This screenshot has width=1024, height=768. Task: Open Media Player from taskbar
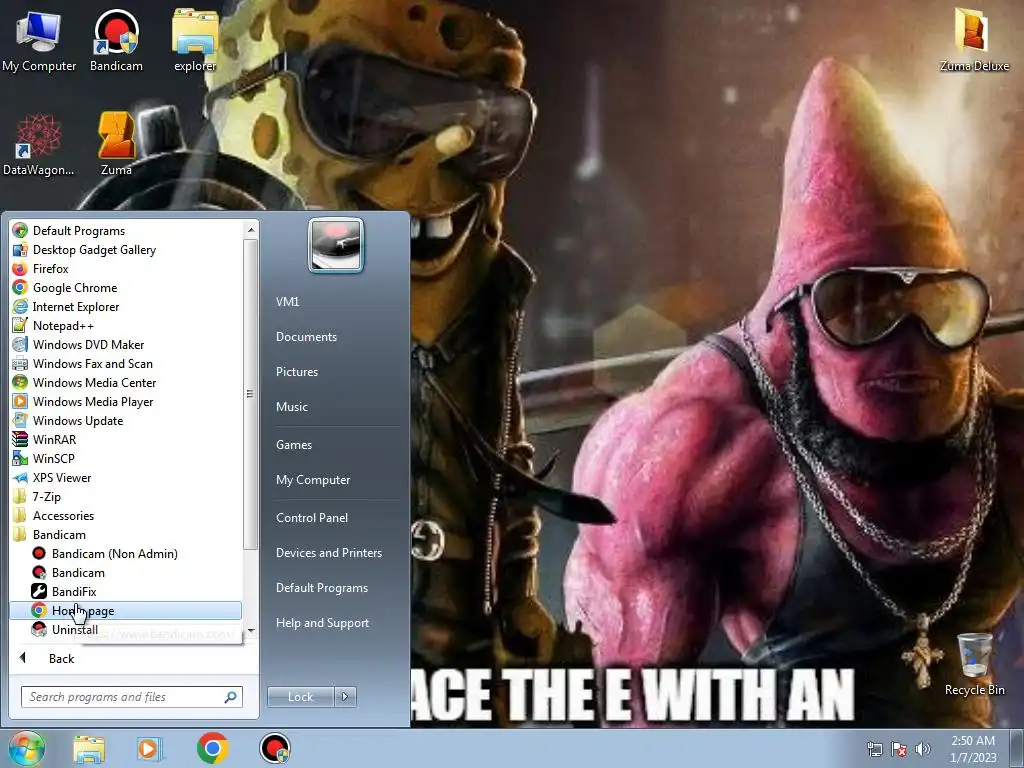[x=149, y=749]
